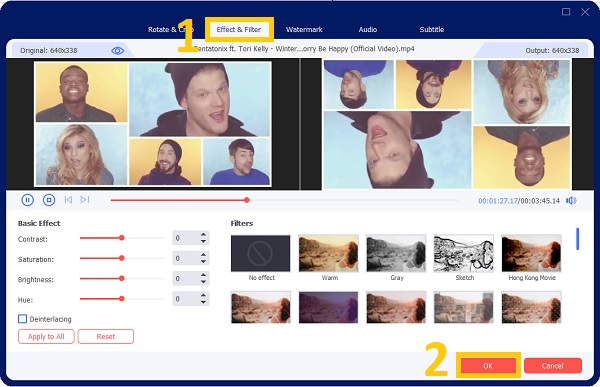The image size is (600, 387).
Task: Enable the Deinterlacing checkbox
Action: pos(23,319)
